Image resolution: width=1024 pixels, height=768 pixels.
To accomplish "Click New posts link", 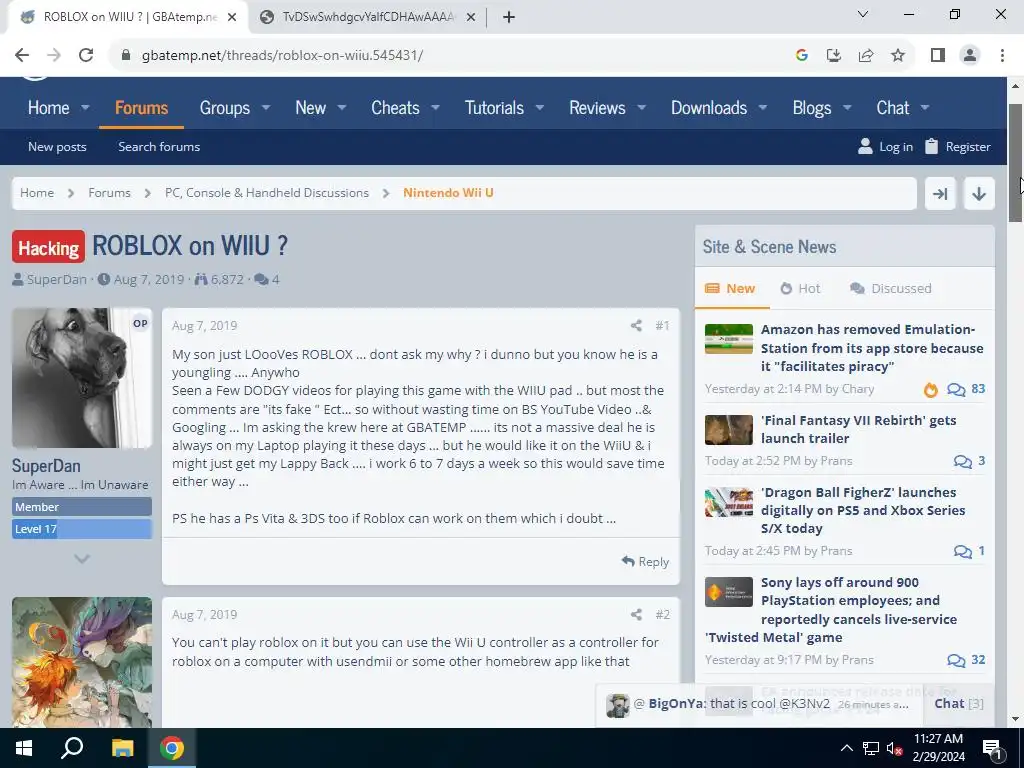I will [x=57, y=147].
